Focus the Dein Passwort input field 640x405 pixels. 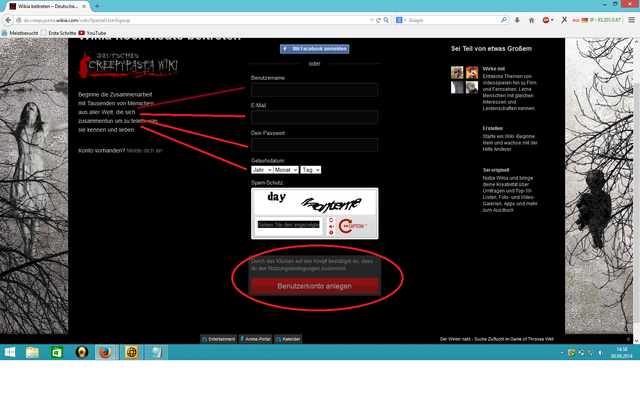point(314,145)
